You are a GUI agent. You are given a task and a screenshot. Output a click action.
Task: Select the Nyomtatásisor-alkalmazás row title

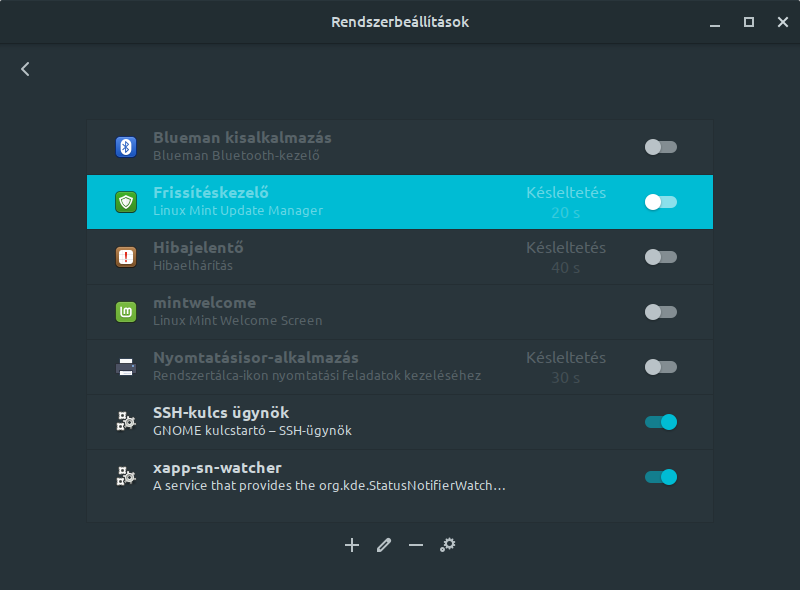click(x=256, y=358)
